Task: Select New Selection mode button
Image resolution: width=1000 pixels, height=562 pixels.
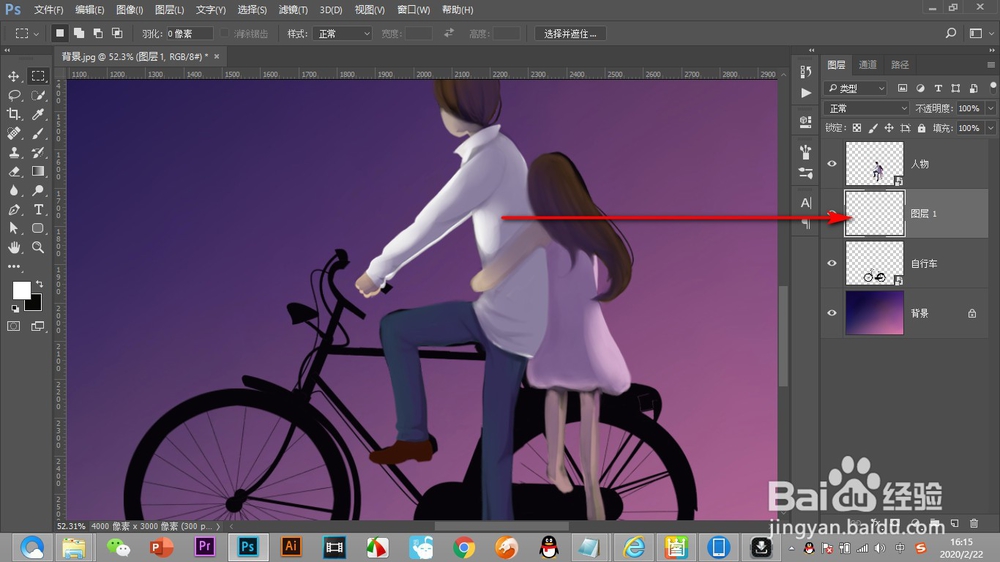Action: 59,33
